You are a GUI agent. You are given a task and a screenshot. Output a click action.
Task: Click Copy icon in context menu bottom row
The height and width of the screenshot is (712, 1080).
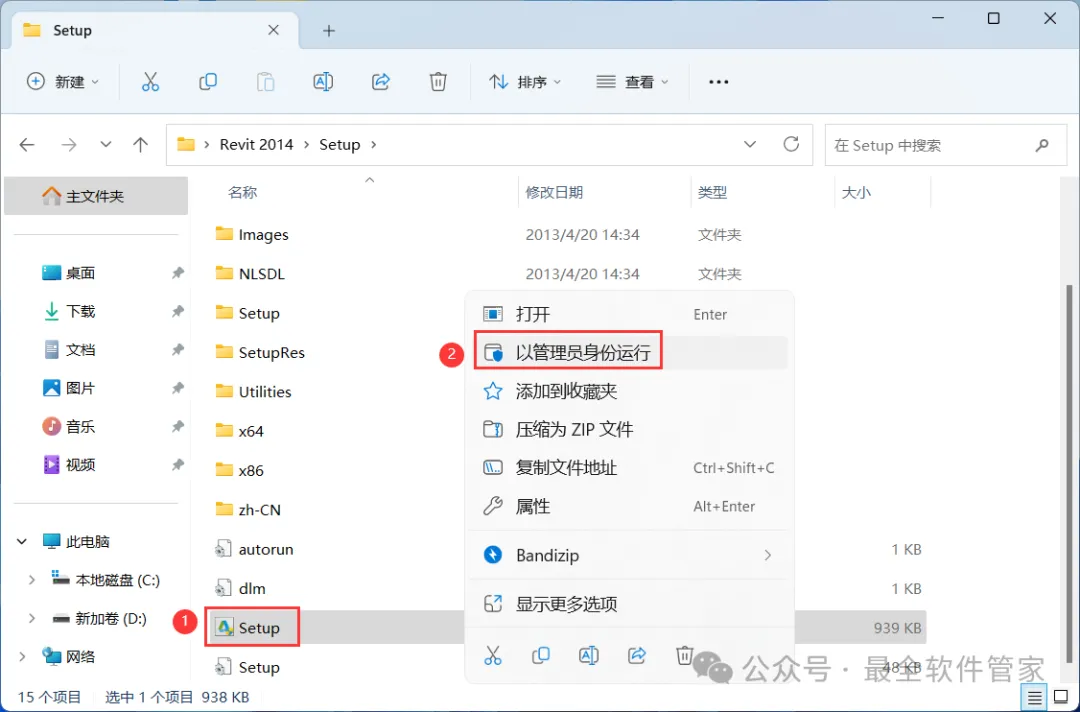click(x=541, y=656)
